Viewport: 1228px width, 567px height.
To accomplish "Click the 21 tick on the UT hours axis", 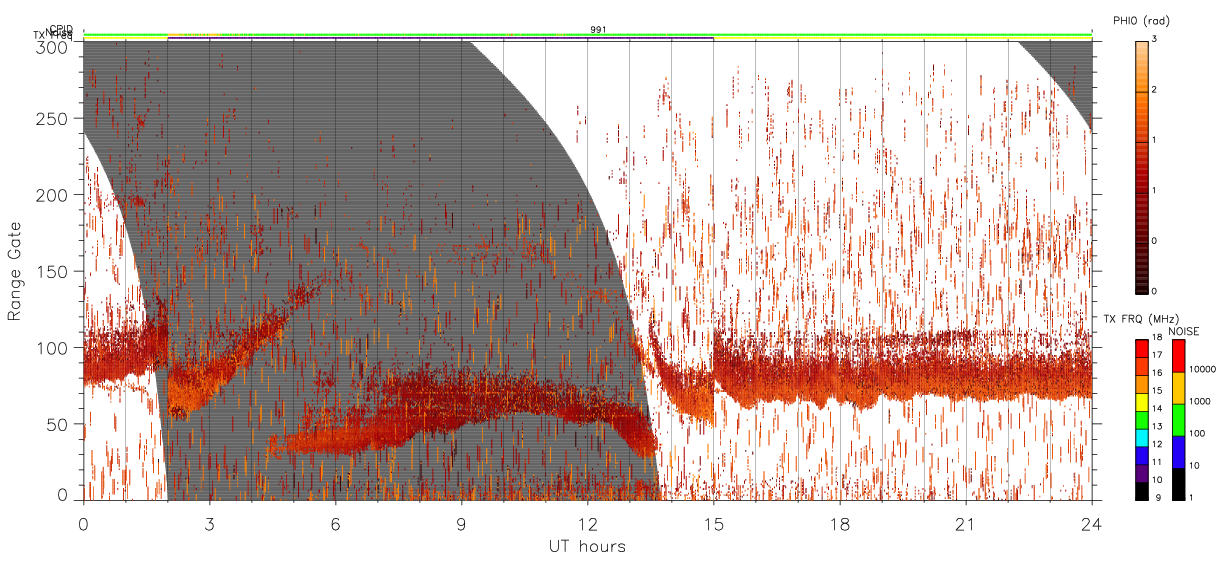I will click(x=965, y=524).
